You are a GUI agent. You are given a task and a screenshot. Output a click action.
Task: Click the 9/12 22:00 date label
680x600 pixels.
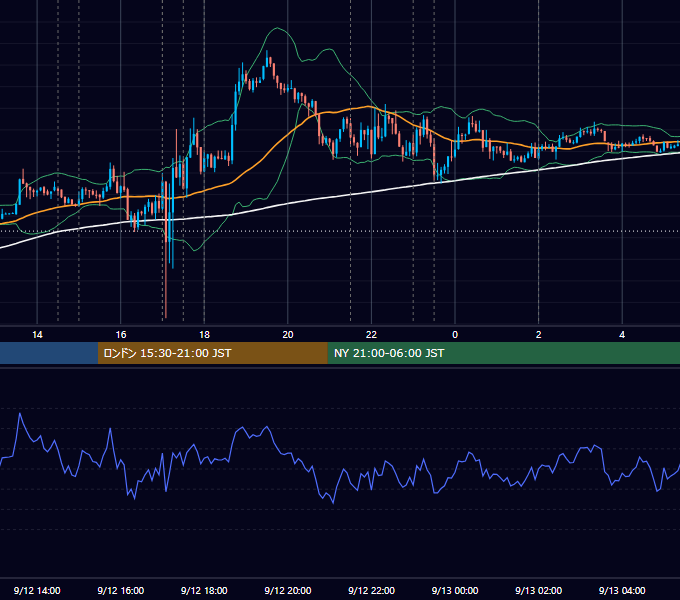click(372, 590)
